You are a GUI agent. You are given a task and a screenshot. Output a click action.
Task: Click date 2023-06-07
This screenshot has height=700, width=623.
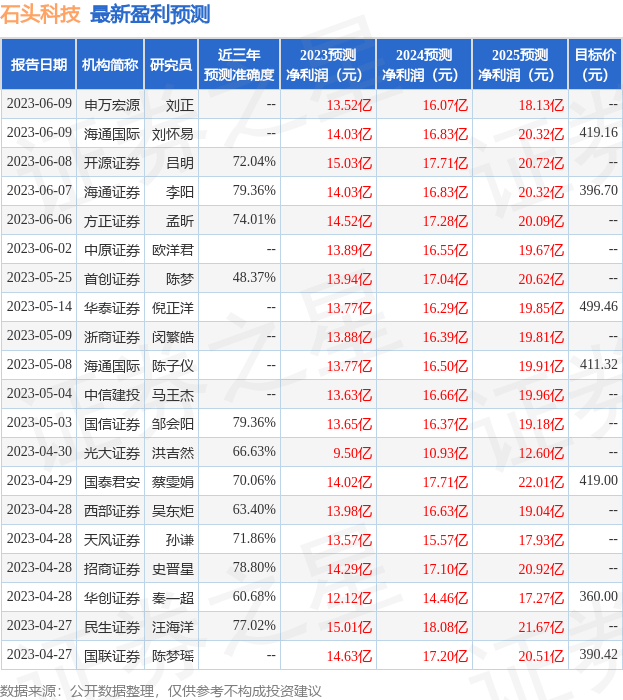[39, 191]
